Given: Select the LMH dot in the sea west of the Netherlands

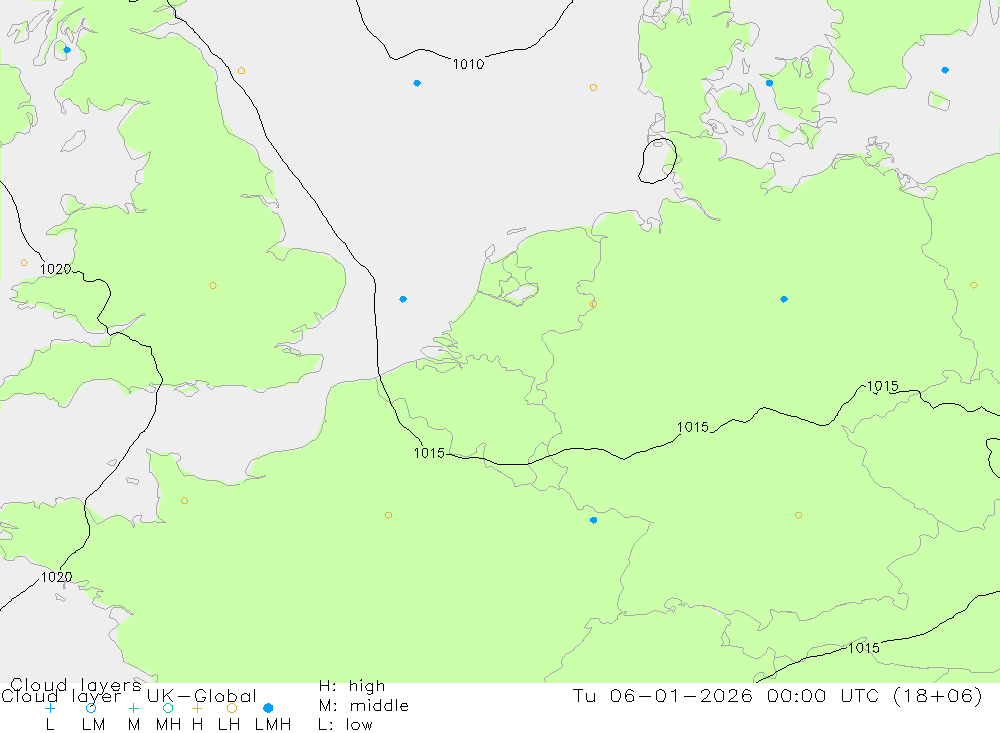Looking at the screenshot, I should point(403,299).
